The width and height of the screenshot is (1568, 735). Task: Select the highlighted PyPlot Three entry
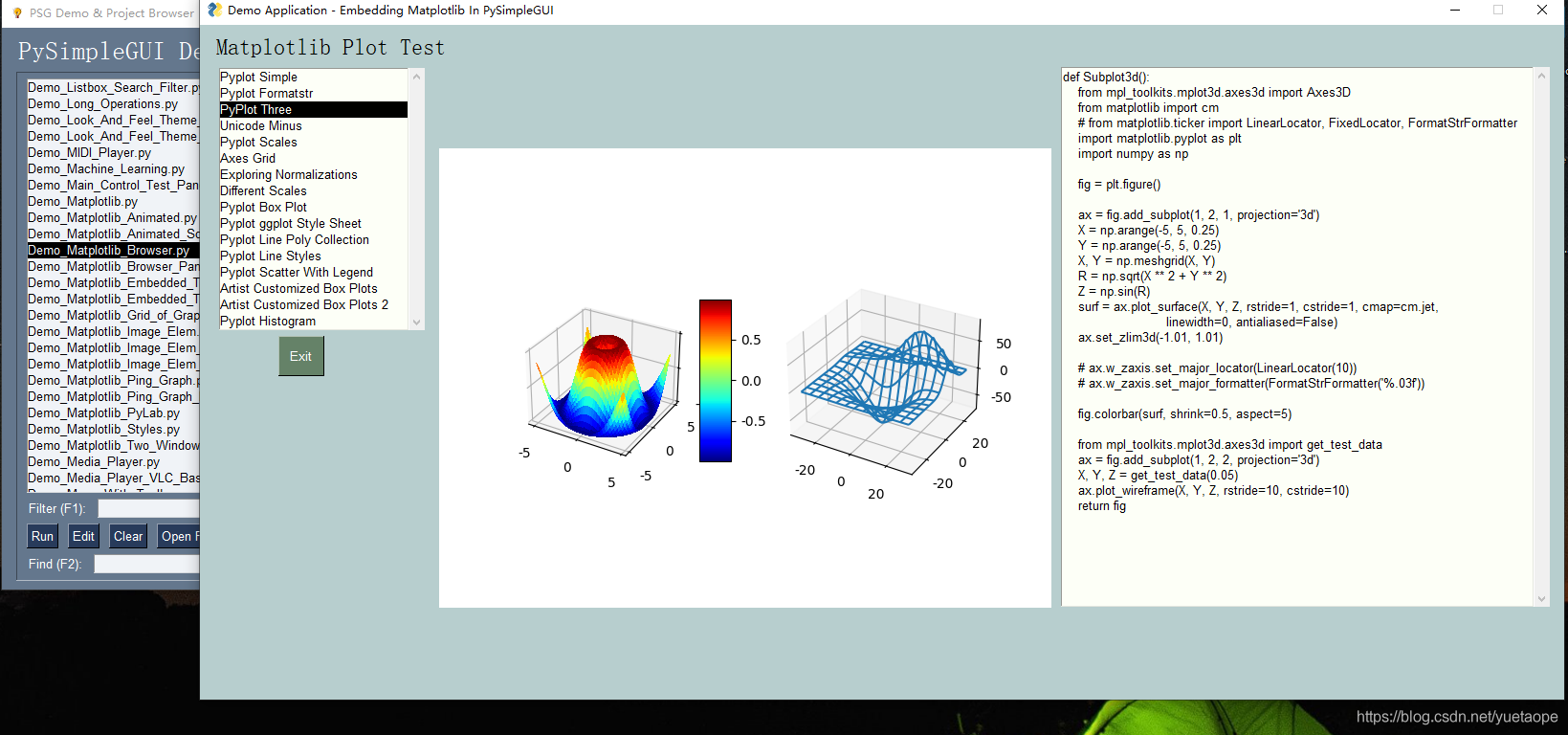pyautogui.click(x=314, y=109)
